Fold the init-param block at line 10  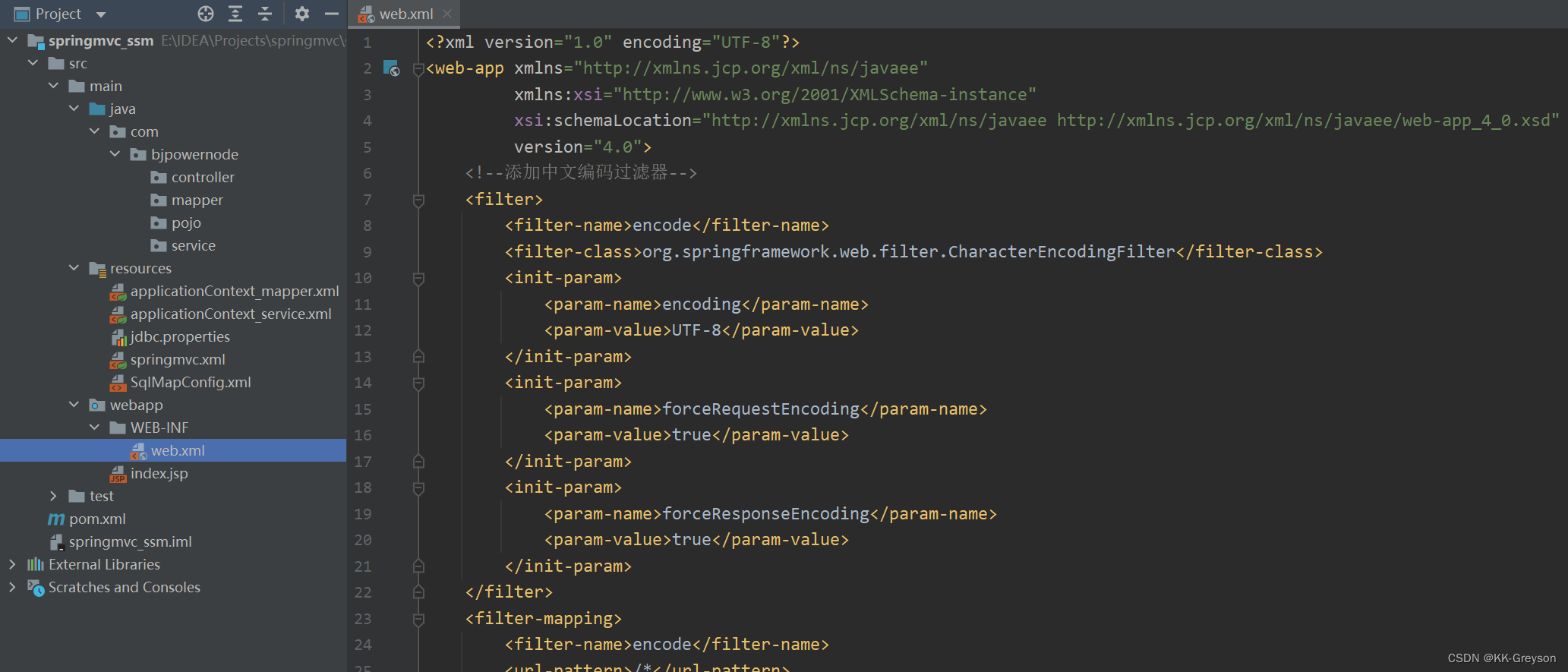click(418, 279)
